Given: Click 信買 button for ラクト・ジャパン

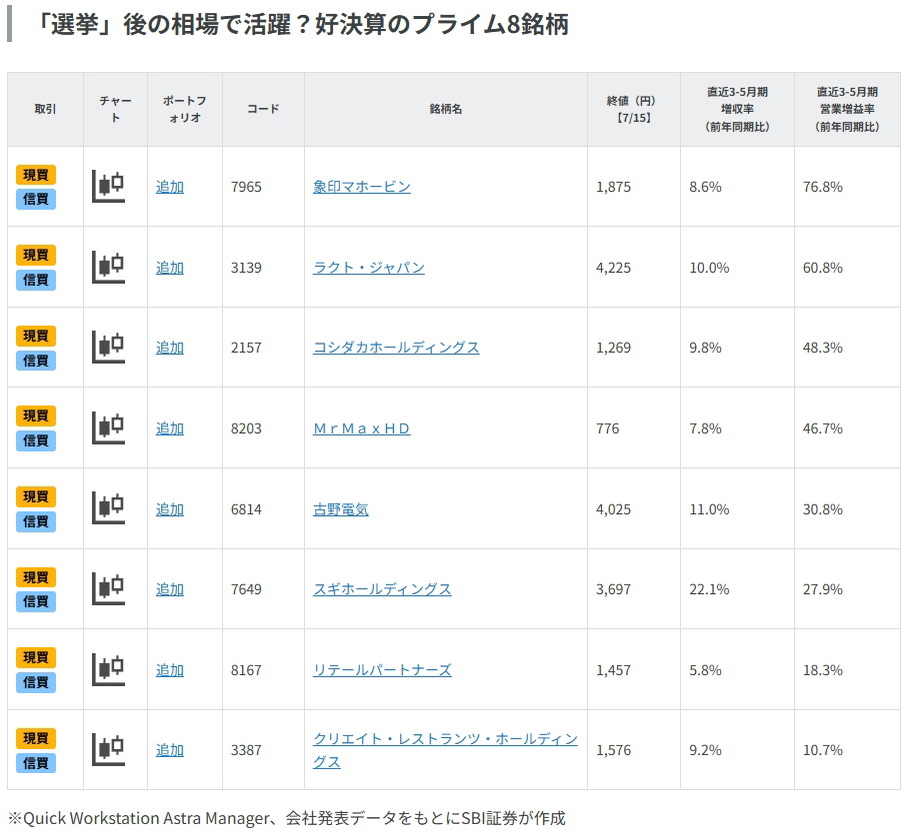Looking at the screenshot, I should click(x=36, y=280).
